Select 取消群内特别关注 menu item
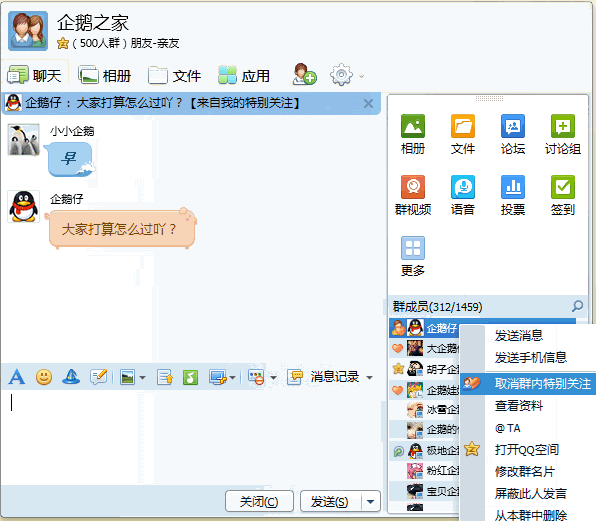This screenshot has width=596, height=521. coord(528,384)
